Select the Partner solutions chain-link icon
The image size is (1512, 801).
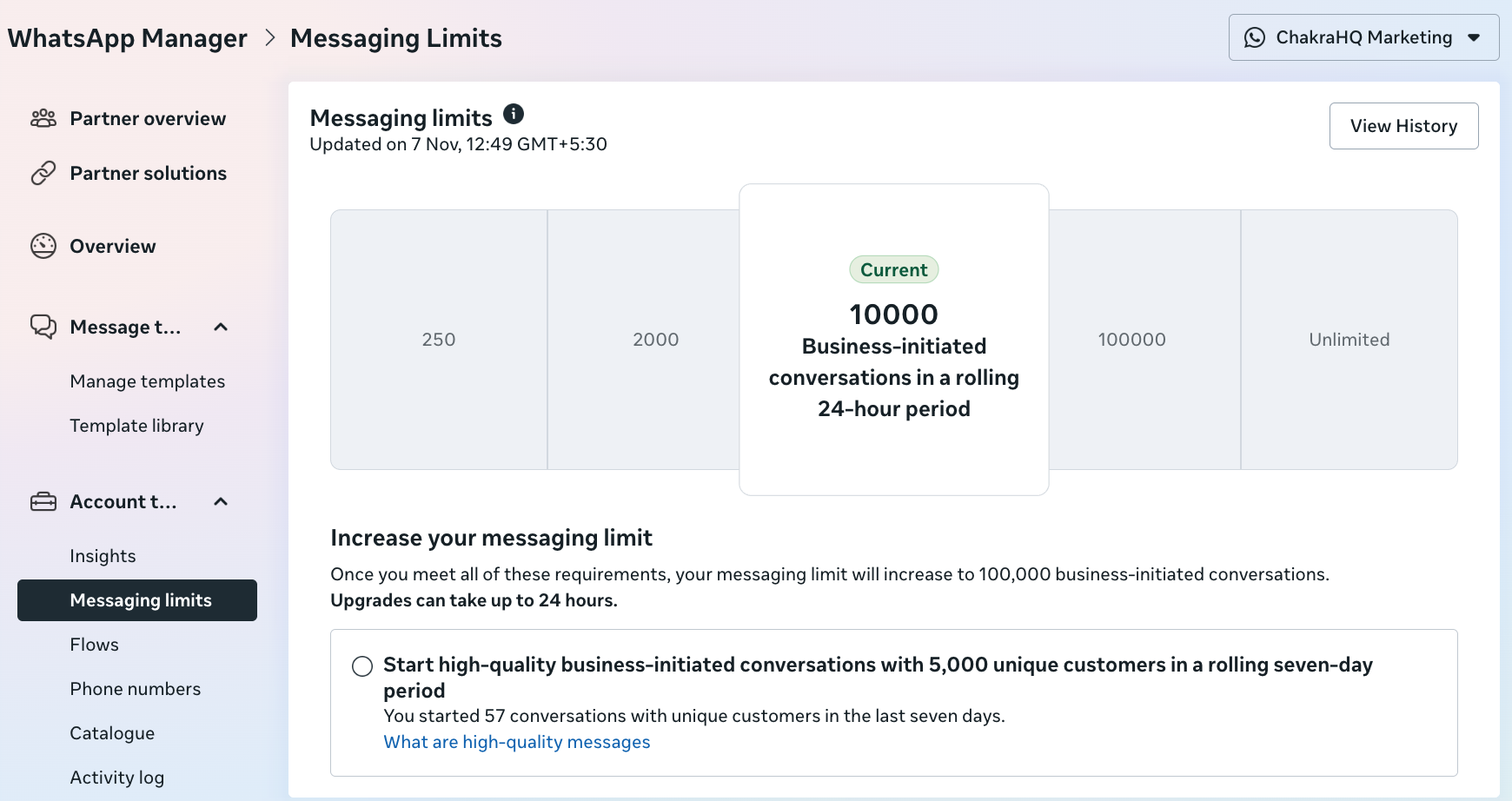point(43,173)
